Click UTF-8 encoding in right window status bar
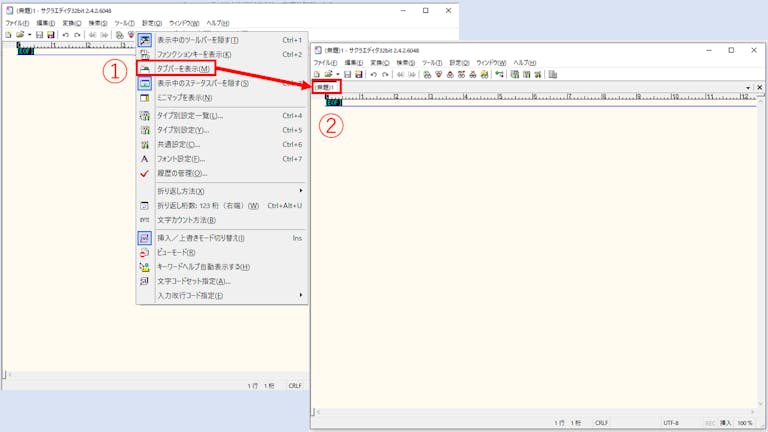This screenshot has height=432, width=768. point(671,423)
